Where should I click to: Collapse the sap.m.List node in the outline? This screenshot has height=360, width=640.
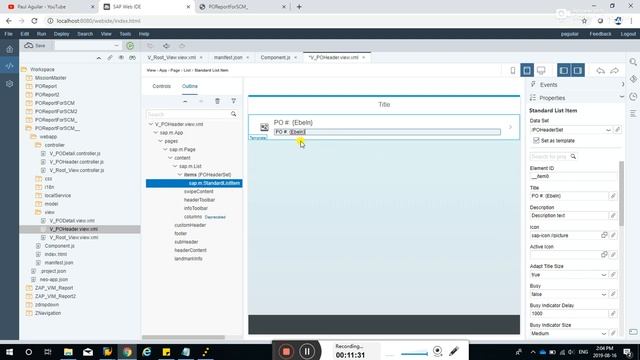(x=175, y=166)
